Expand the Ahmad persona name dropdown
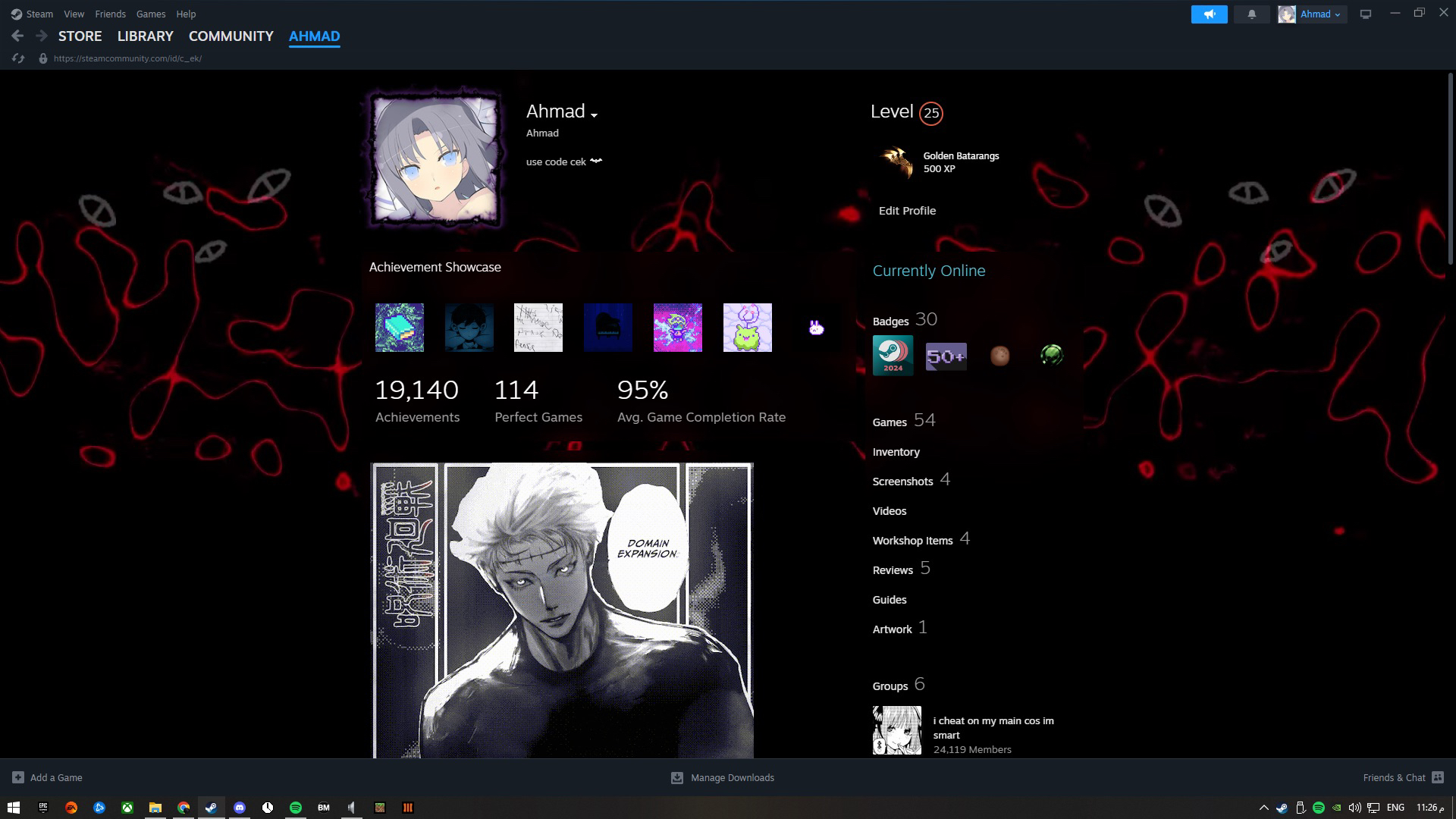The image size is (1456, 819). tap(594, 115)
